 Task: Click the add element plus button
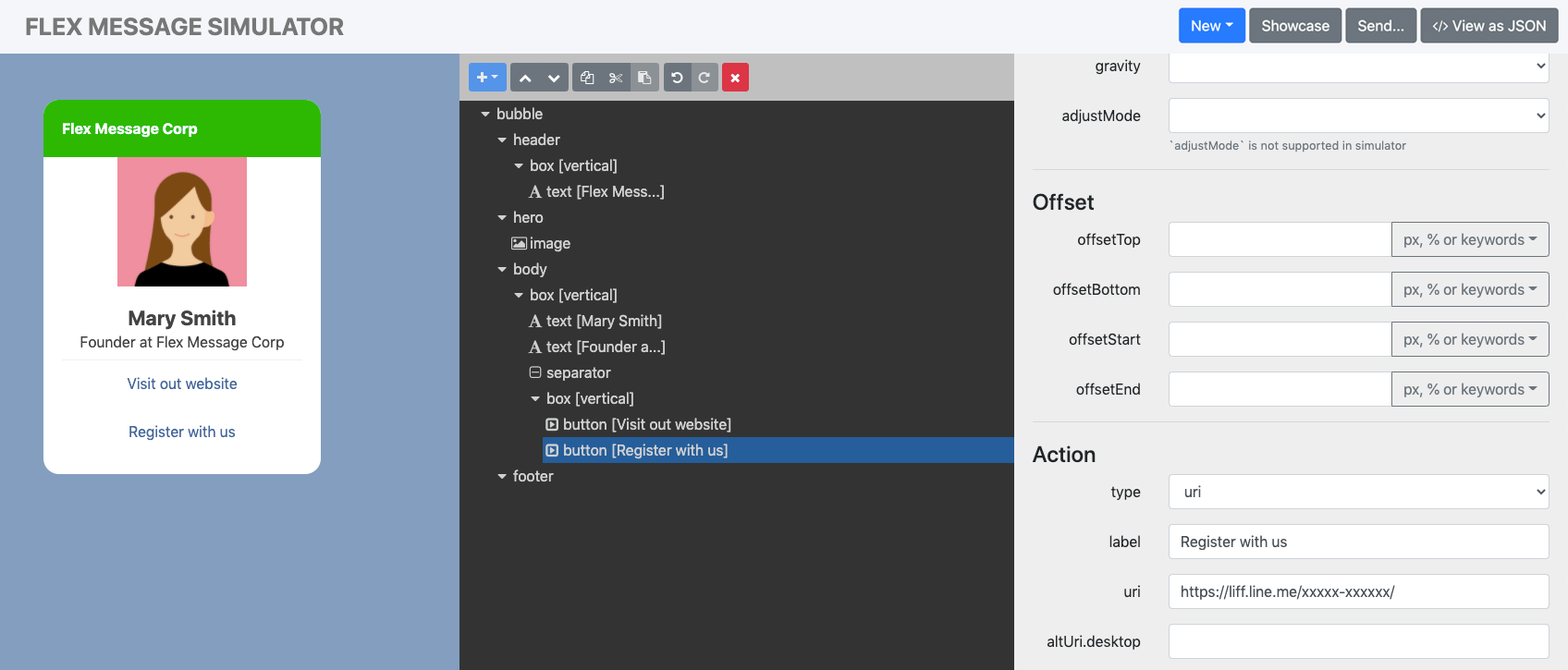click(487, 78)
